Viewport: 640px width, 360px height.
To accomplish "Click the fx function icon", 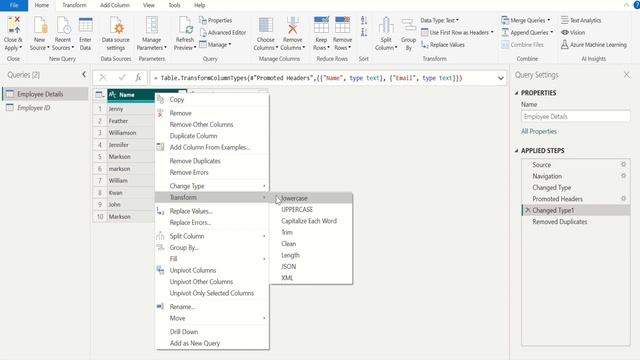I will [x=138, y=77].
